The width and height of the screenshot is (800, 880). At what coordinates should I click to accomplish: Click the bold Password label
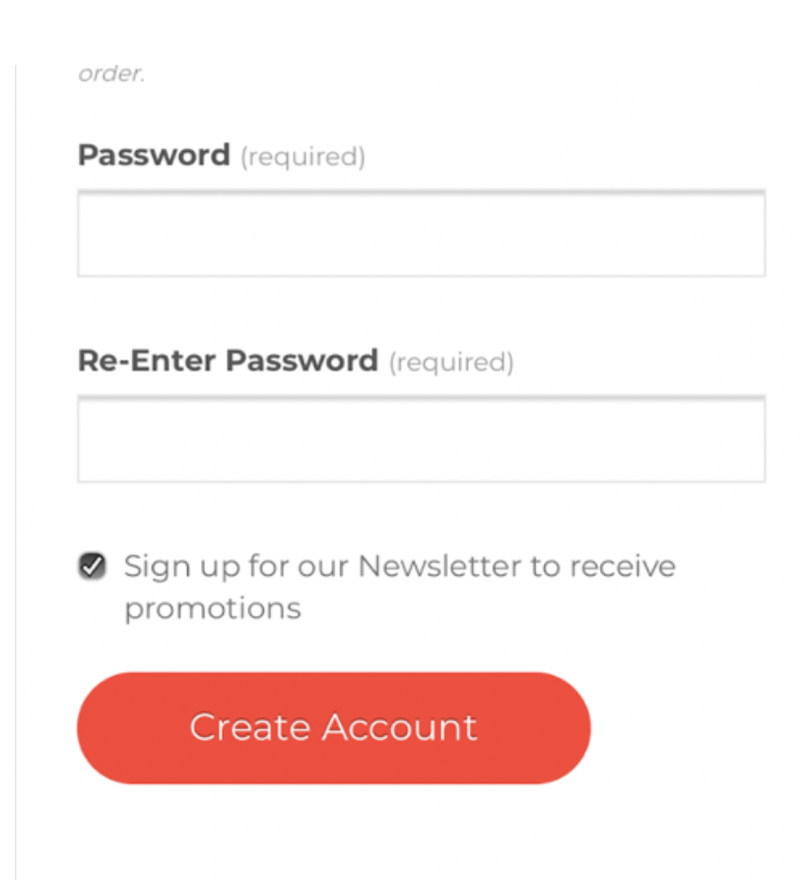(x=154, y=155)
